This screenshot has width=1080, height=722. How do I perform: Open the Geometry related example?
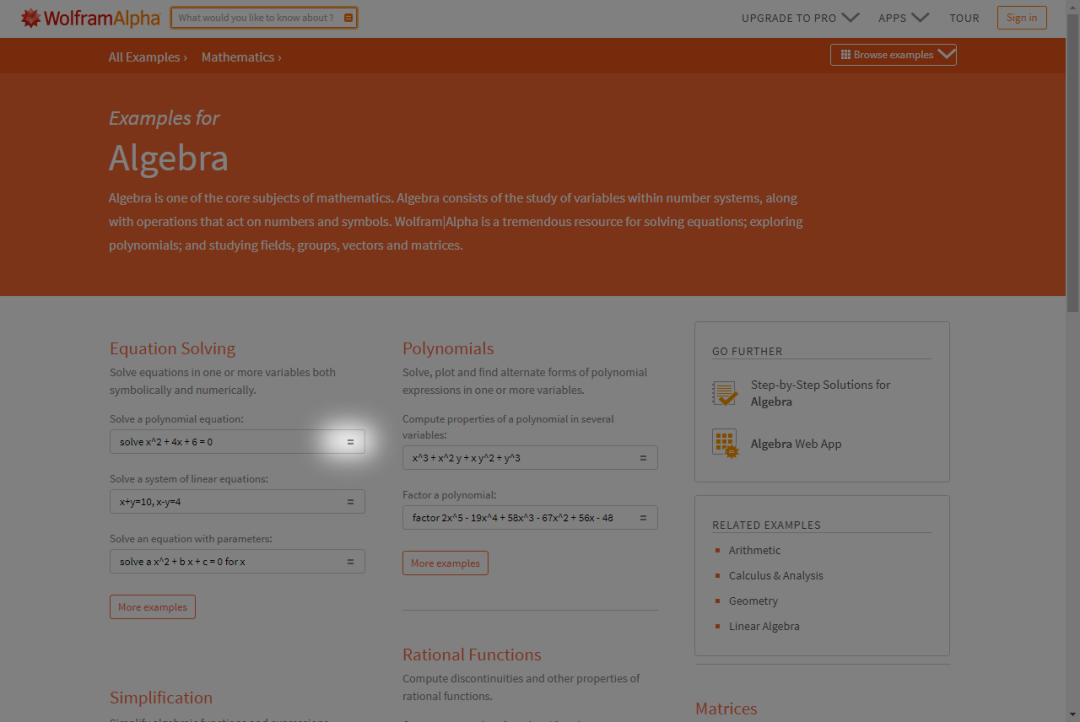coord(753,601)
